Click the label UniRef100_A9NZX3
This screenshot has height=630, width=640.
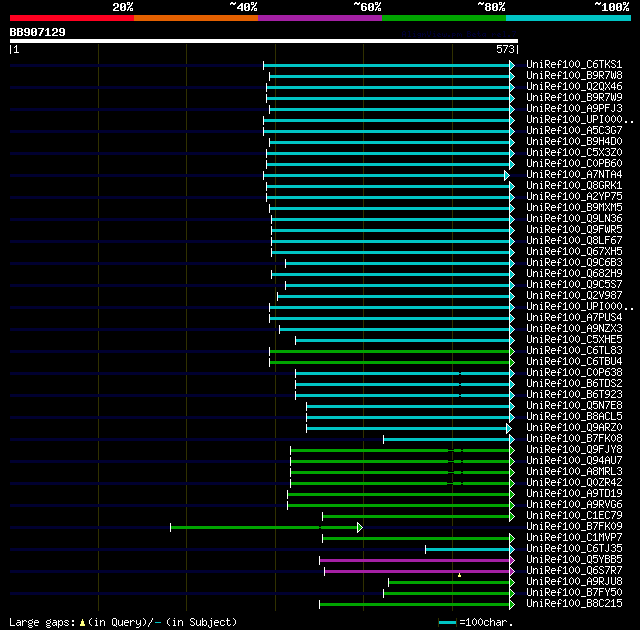[574, 329]
